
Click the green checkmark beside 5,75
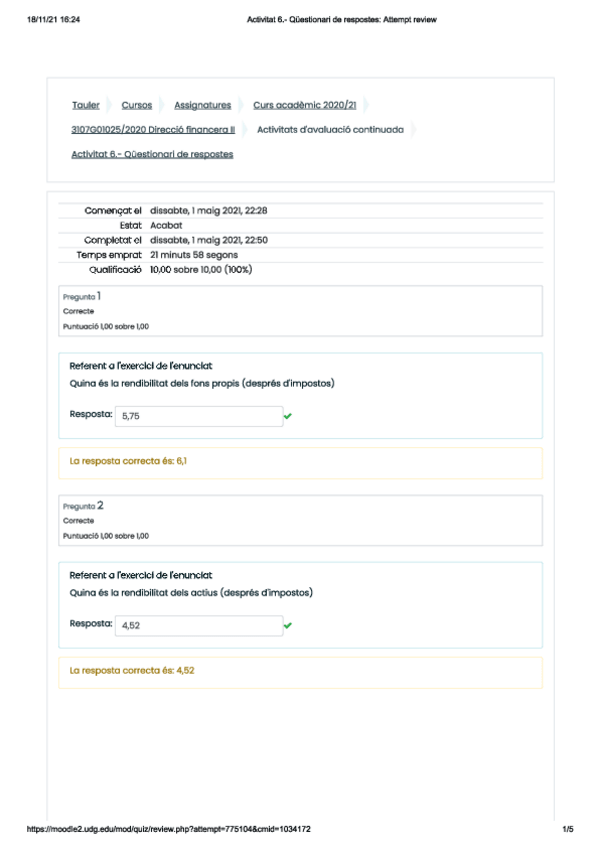click(288, 416)
